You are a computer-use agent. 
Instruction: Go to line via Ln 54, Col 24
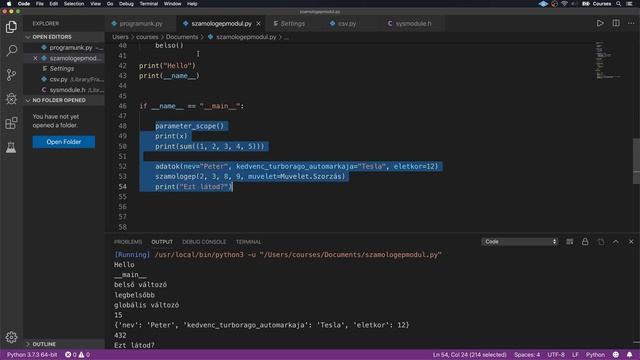pyautogui.click(x=469, y=355)
